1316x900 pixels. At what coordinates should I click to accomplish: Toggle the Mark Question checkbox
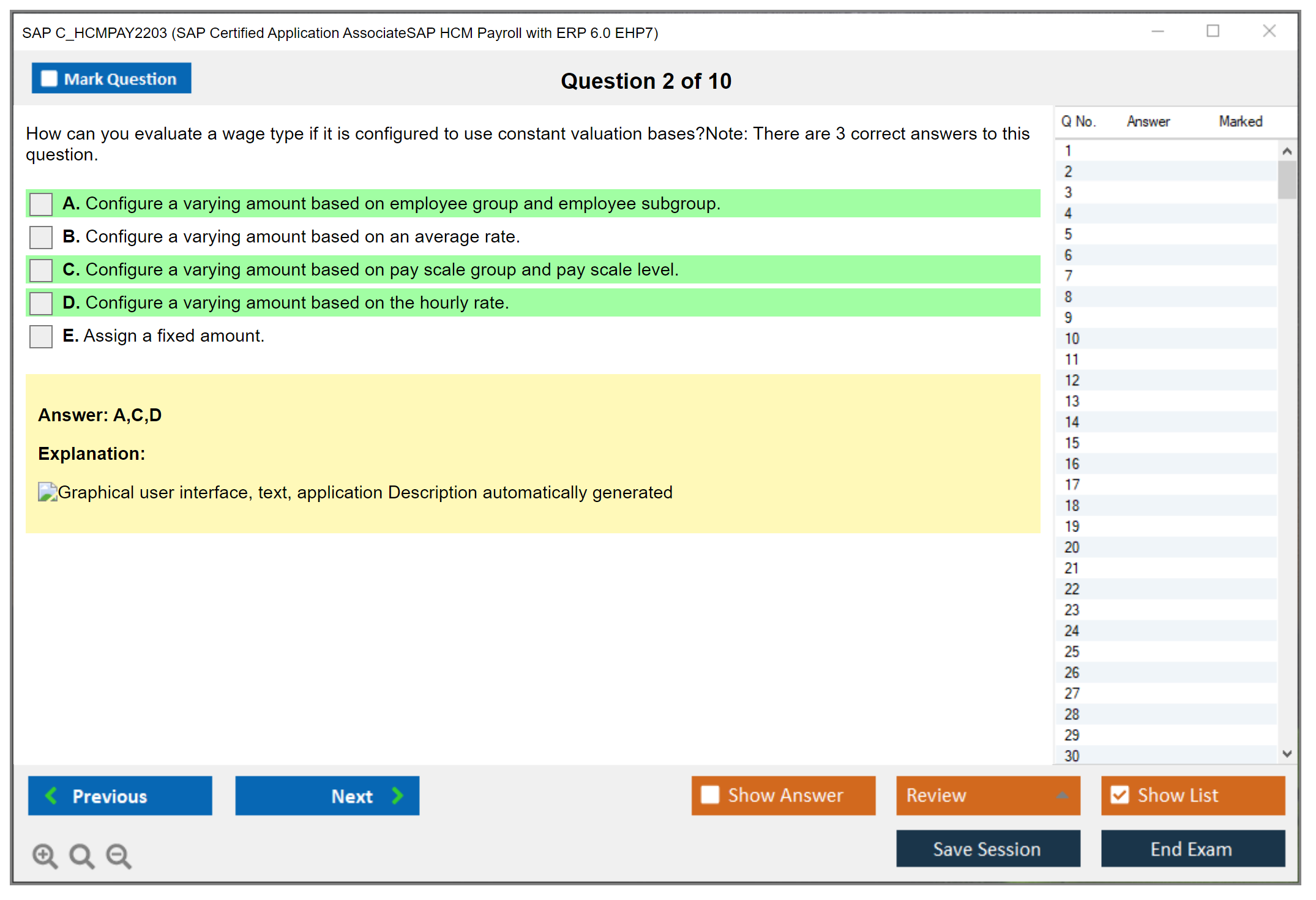[x=49, y=78]
